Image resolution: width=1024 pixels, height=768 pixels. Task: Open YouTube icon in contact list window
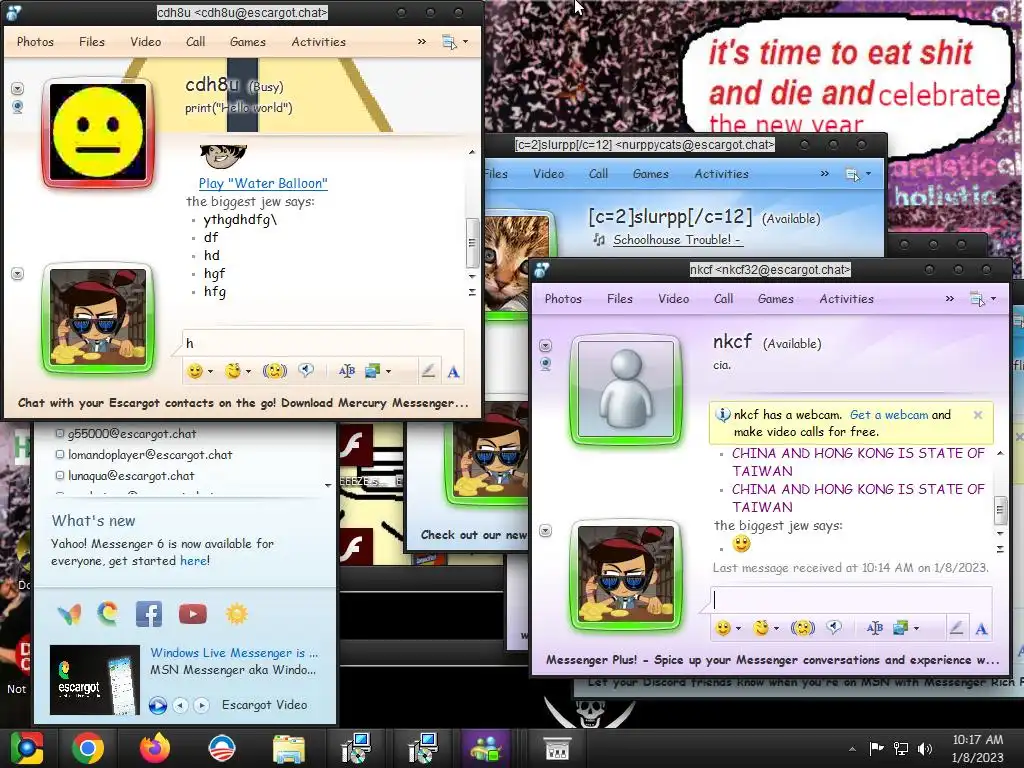point(193,614)
